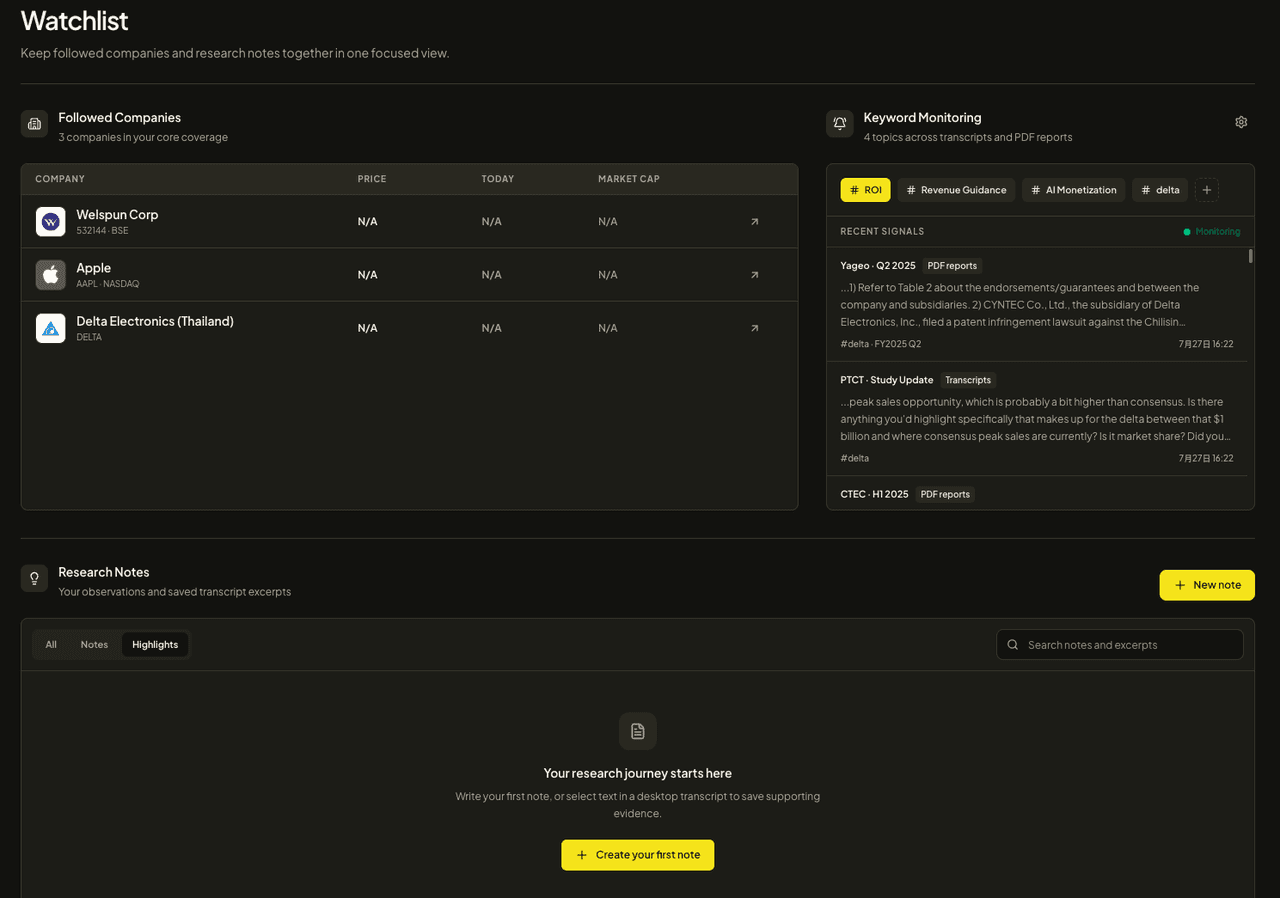
Task: Click the TODAY column header
Action: coord(498,179)
